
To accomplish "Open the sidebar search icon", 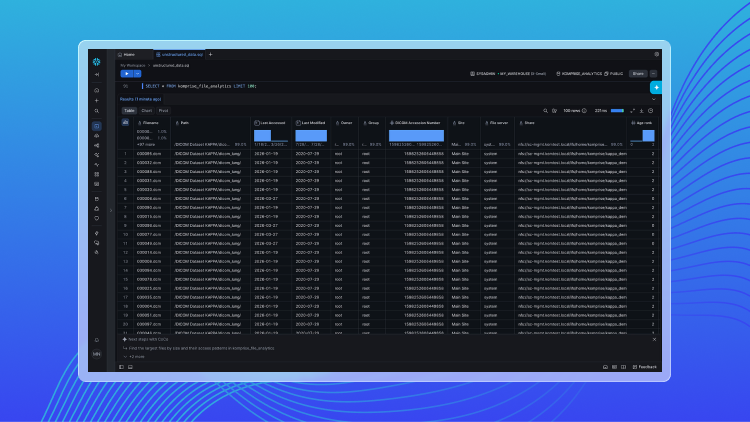I will click(x=97, y=111).
